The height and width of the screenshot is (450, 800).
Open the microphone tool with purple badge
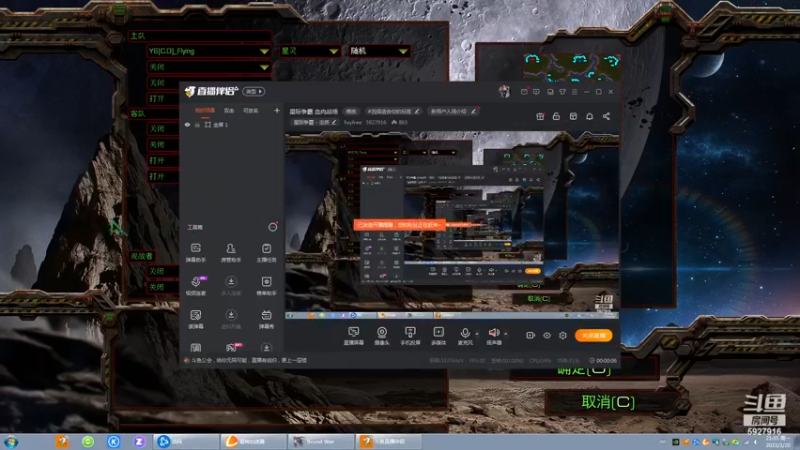click(x=196, y=285)
